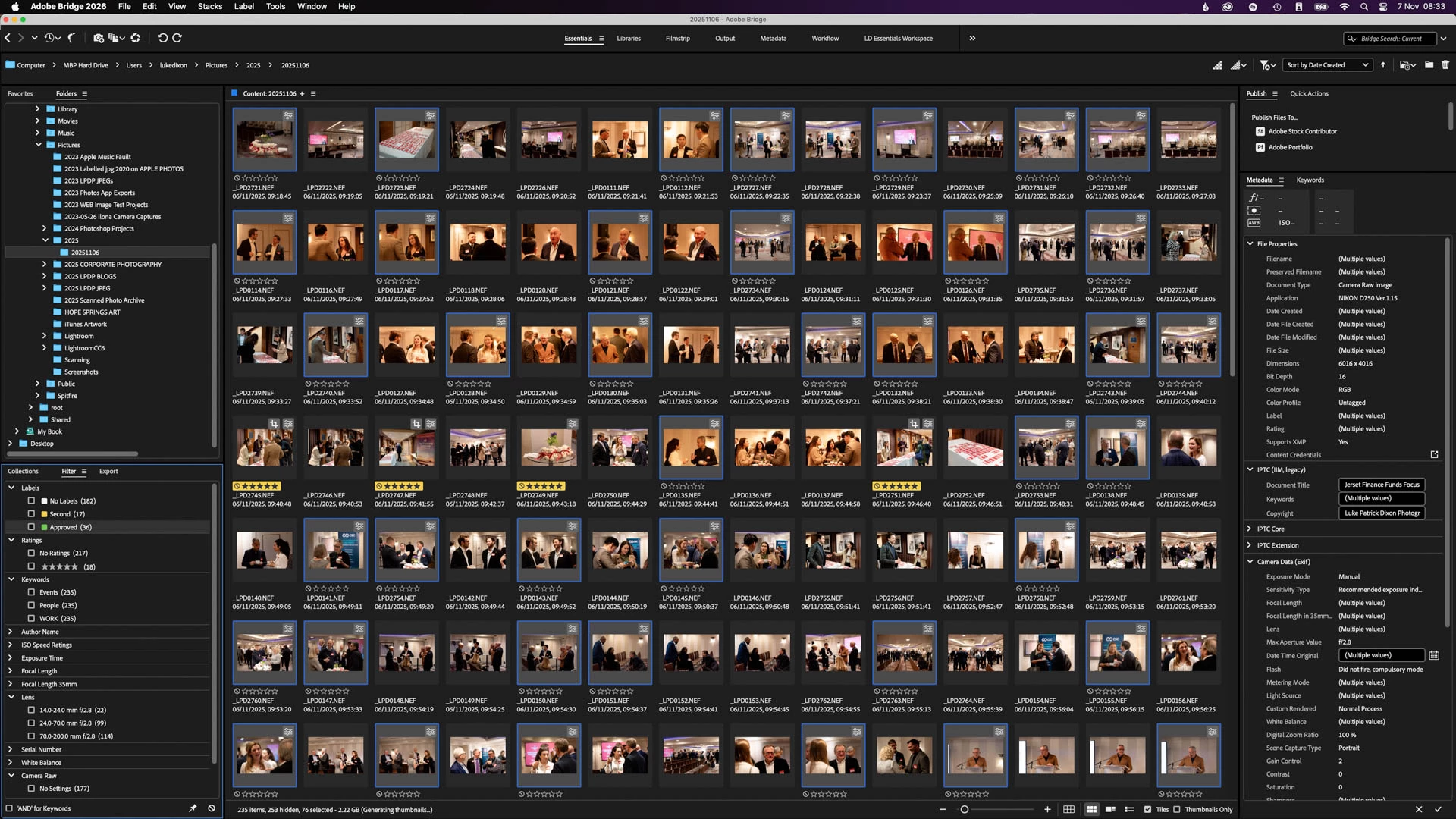Click the Get Photos from Camera icon
This screenshot has width=1456, height=819.
pyautogui.click(x=98, y=38)
